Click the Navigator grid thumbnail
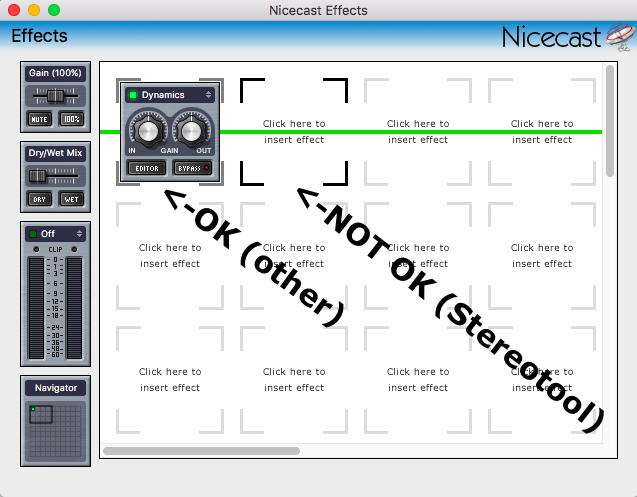This screenshot has height=497, width=637. tap(55, 432)
